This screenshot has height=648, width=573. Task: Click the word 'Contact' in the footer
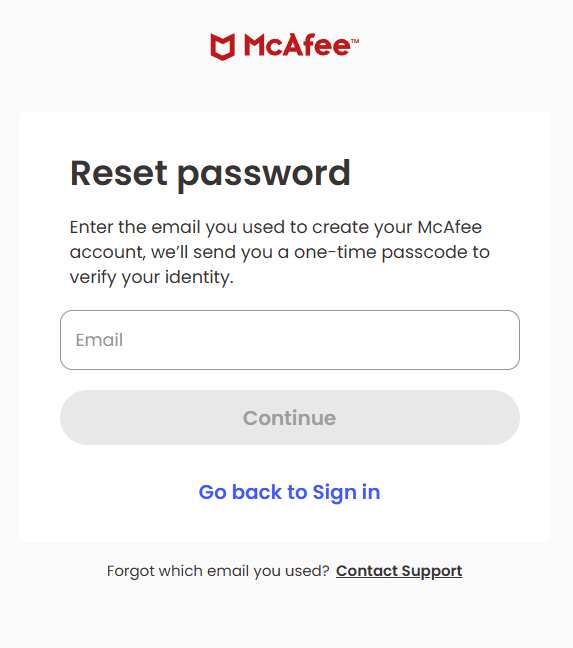[x=366, y=571]
